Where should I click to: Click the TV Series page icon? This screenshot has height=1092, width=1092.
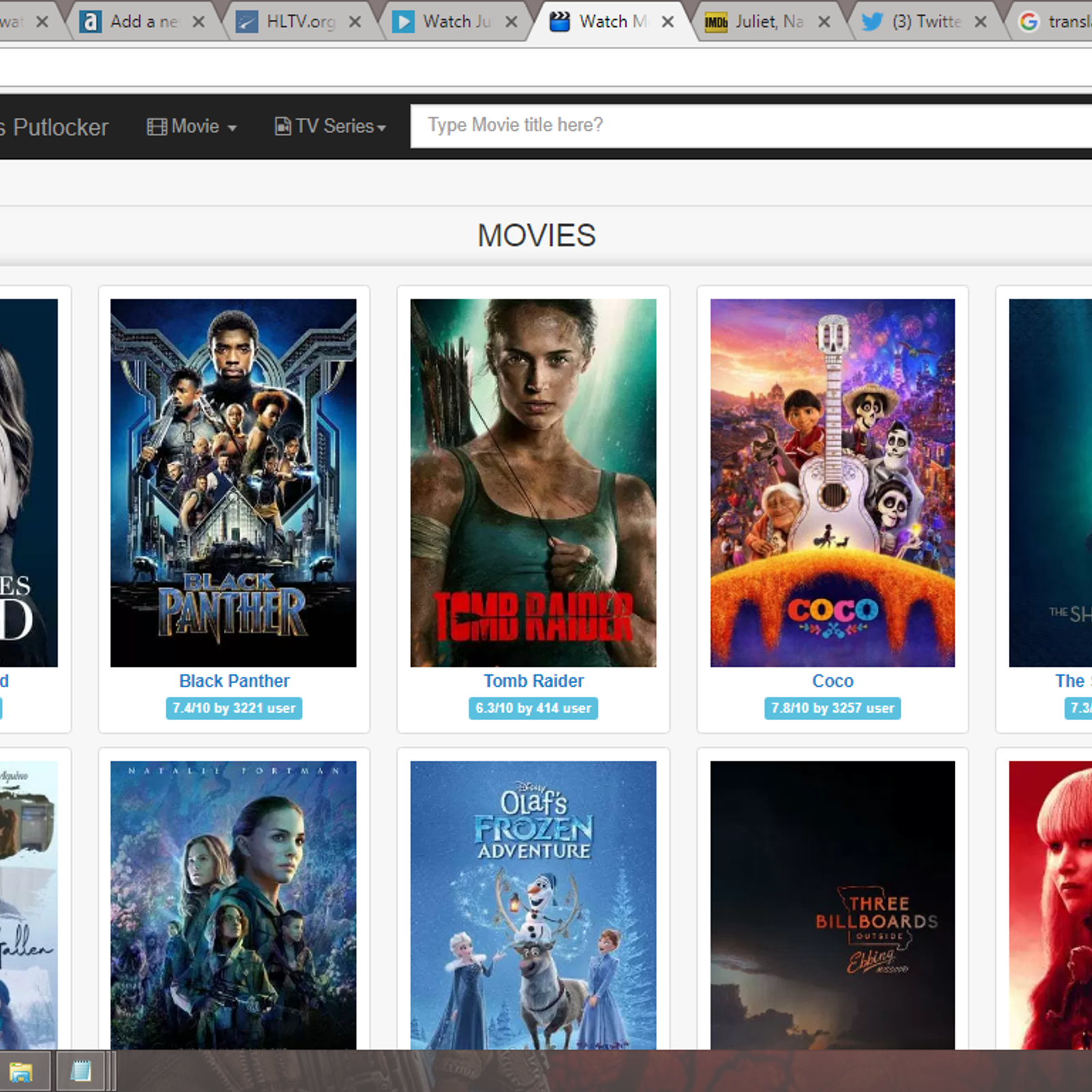[282, 126]
